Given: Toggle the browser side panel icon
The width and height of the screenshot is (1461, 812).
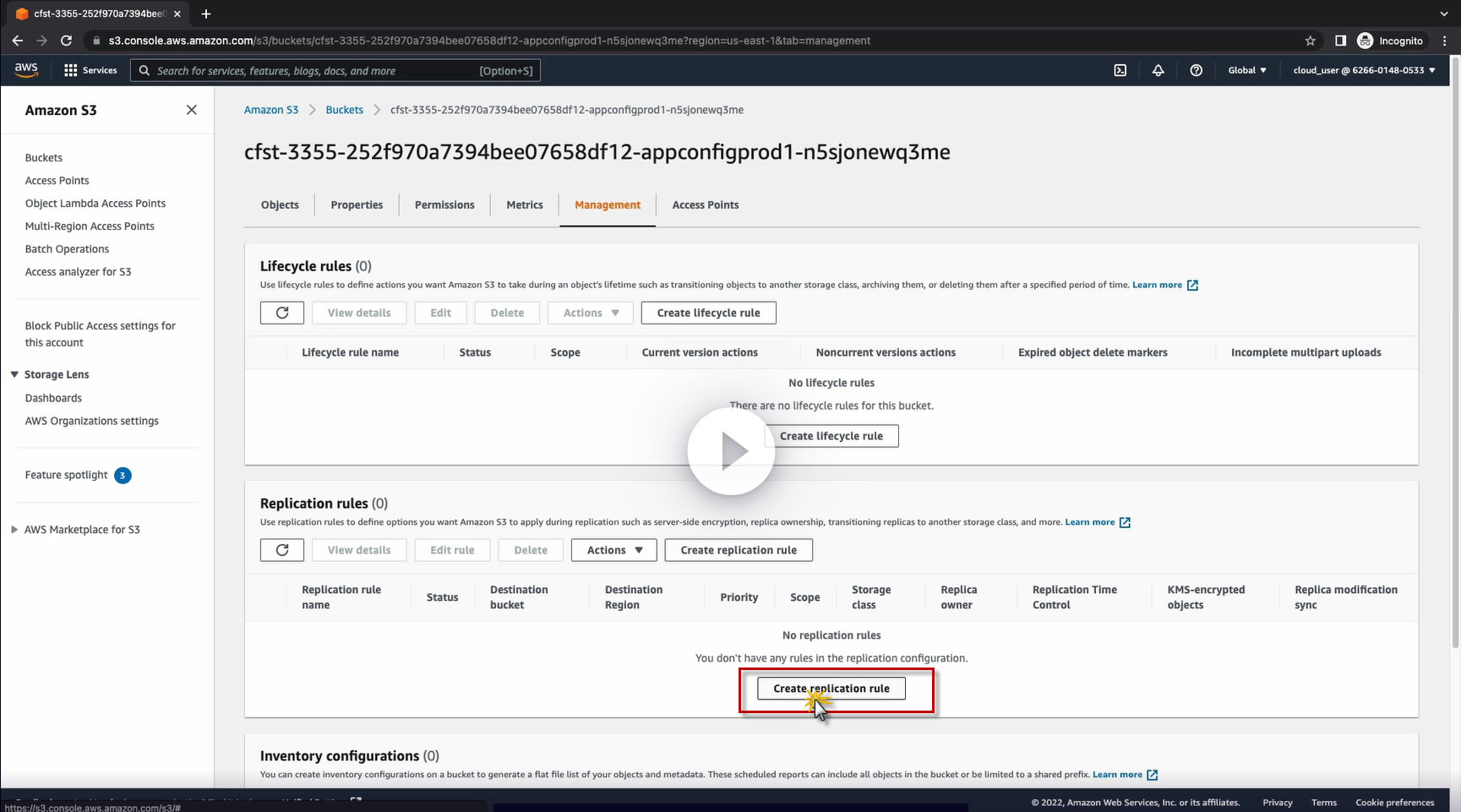Looking at the screenshot, I should (x=1340, y=41).
